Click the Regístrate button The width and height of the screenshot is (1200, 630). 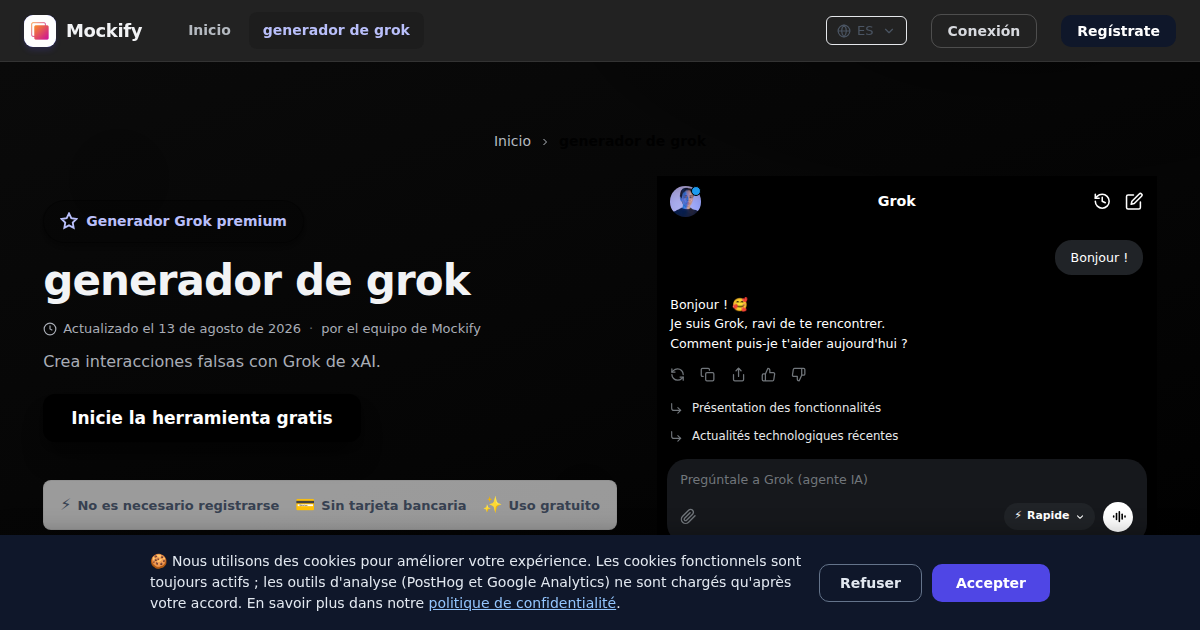(x=1118, y=31)
